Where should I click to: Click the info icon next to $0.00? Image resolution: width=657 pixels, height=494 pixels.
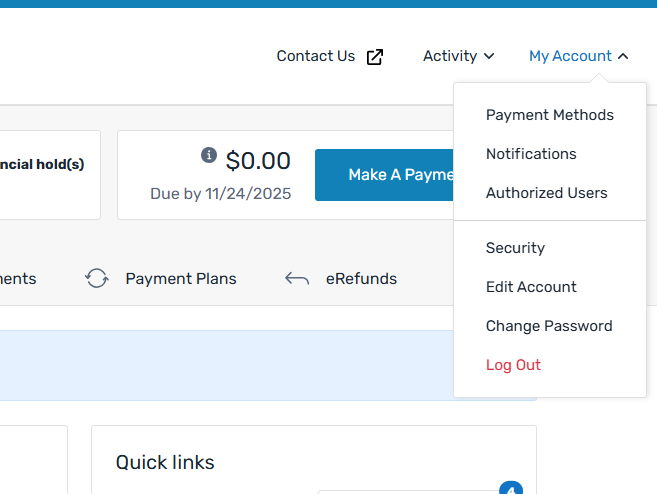[x=209, y=155]
